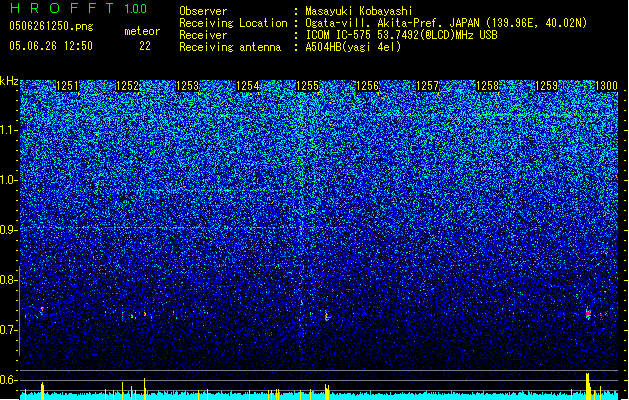This screenshot has width=629, height=400.
Task: Click the yellow power spike after 1255
Action: click(327, 392)
